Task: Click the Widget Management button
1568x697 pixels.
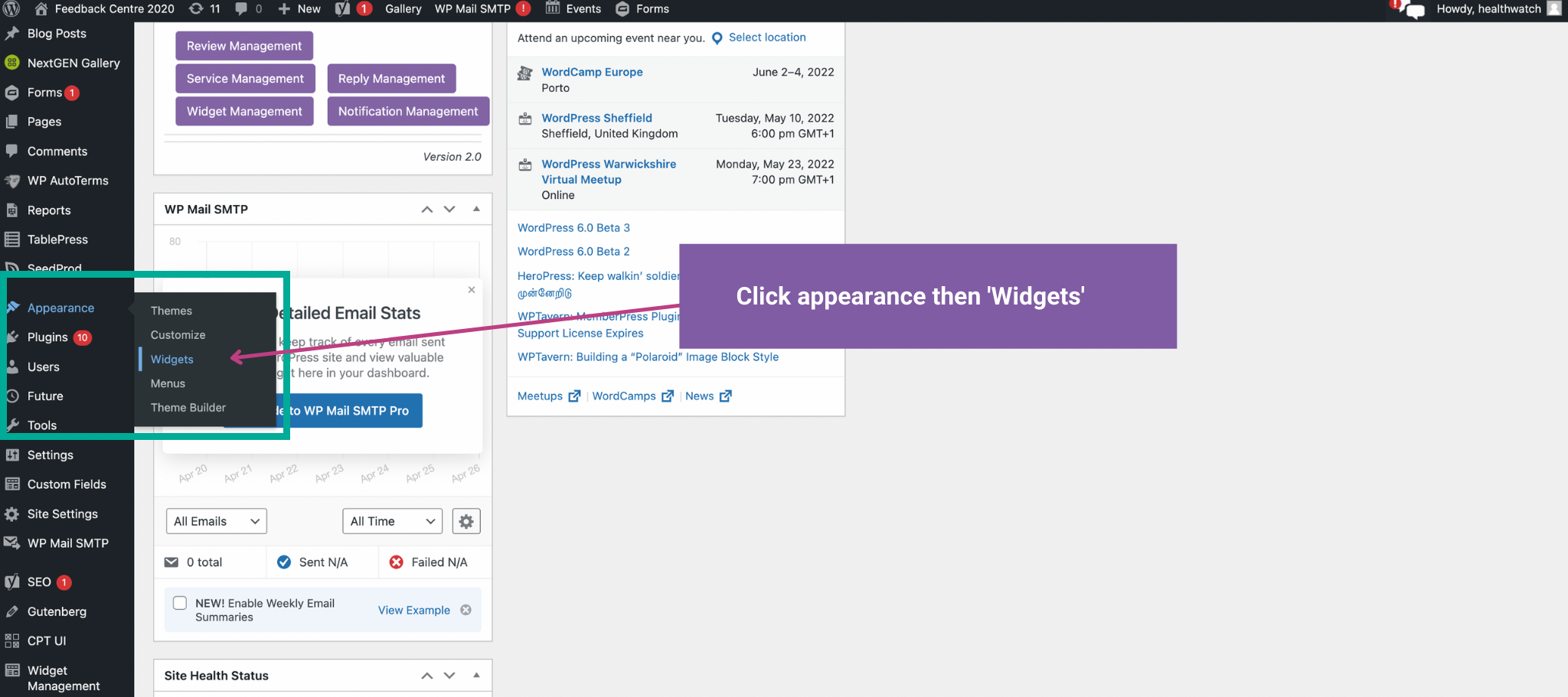Action: click(244, 112)
